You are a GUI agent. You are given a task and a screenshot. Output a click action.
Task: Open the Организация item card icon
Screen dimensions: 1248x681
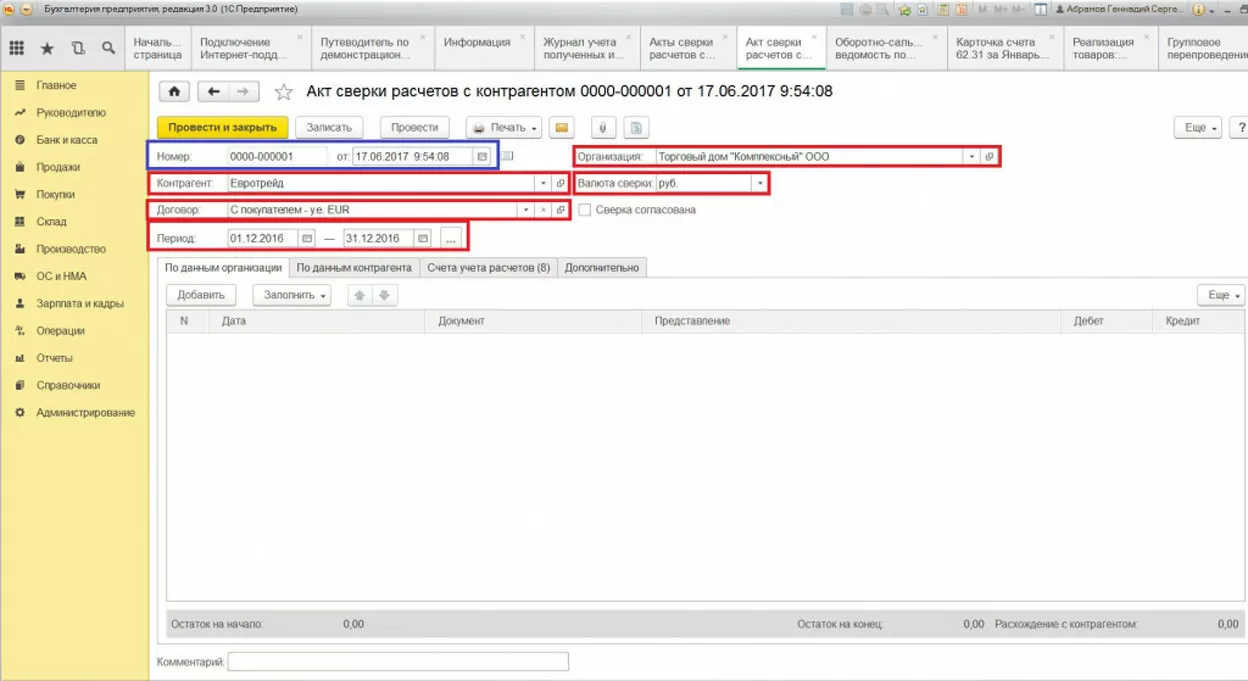[989, 157]
